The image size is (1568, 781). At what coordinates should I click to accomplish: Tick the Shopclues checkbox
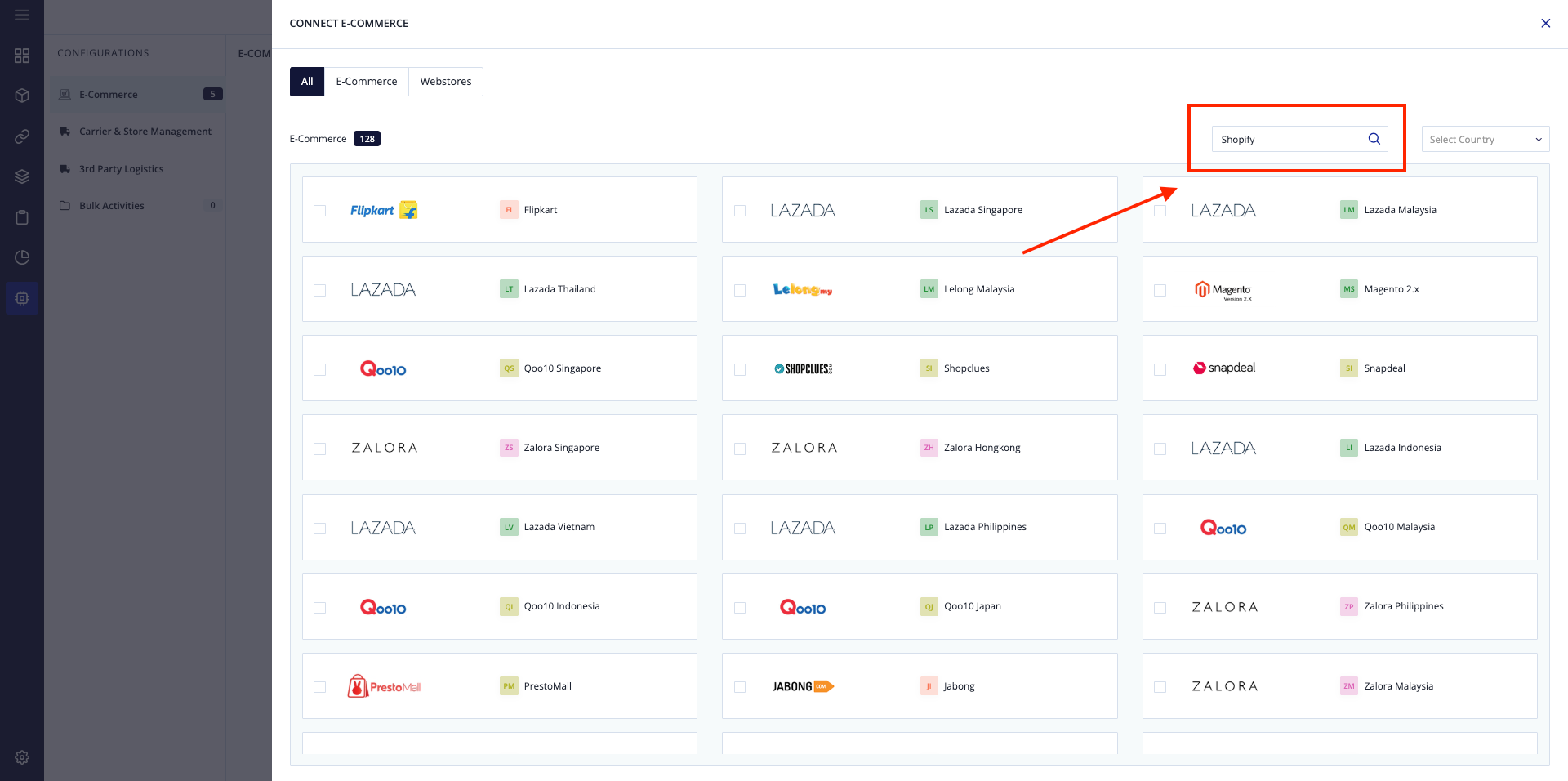tap(740, 369)
